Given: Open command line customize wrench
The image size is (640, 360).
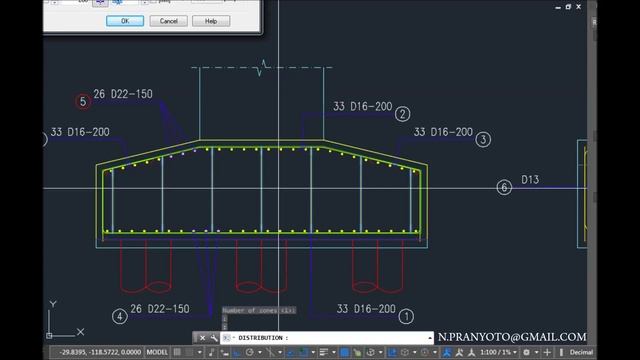Looking at the screenshot, I should (214, 338).
